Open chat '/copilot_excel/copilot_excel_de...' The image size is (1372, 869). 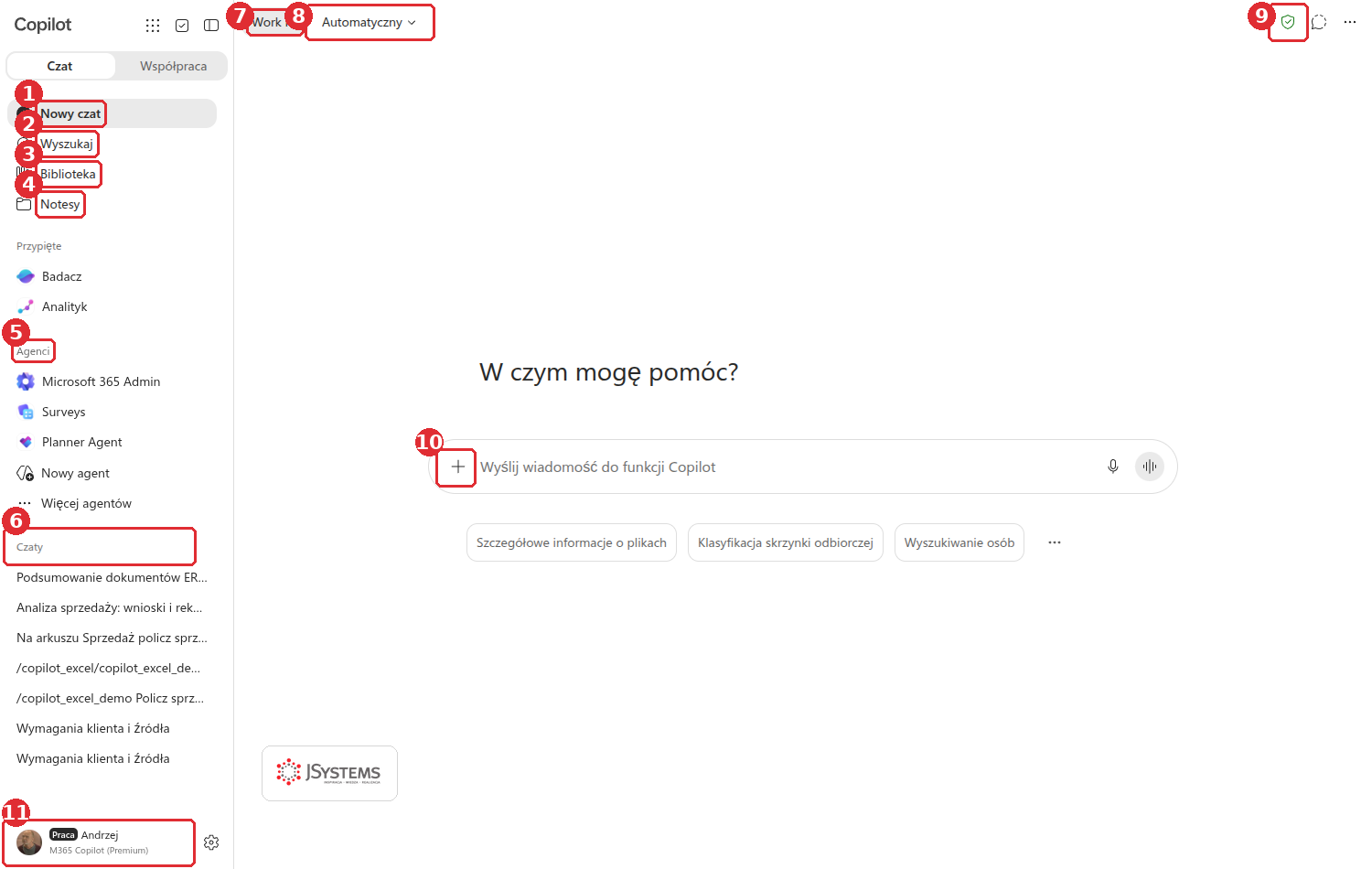point(108,668)
